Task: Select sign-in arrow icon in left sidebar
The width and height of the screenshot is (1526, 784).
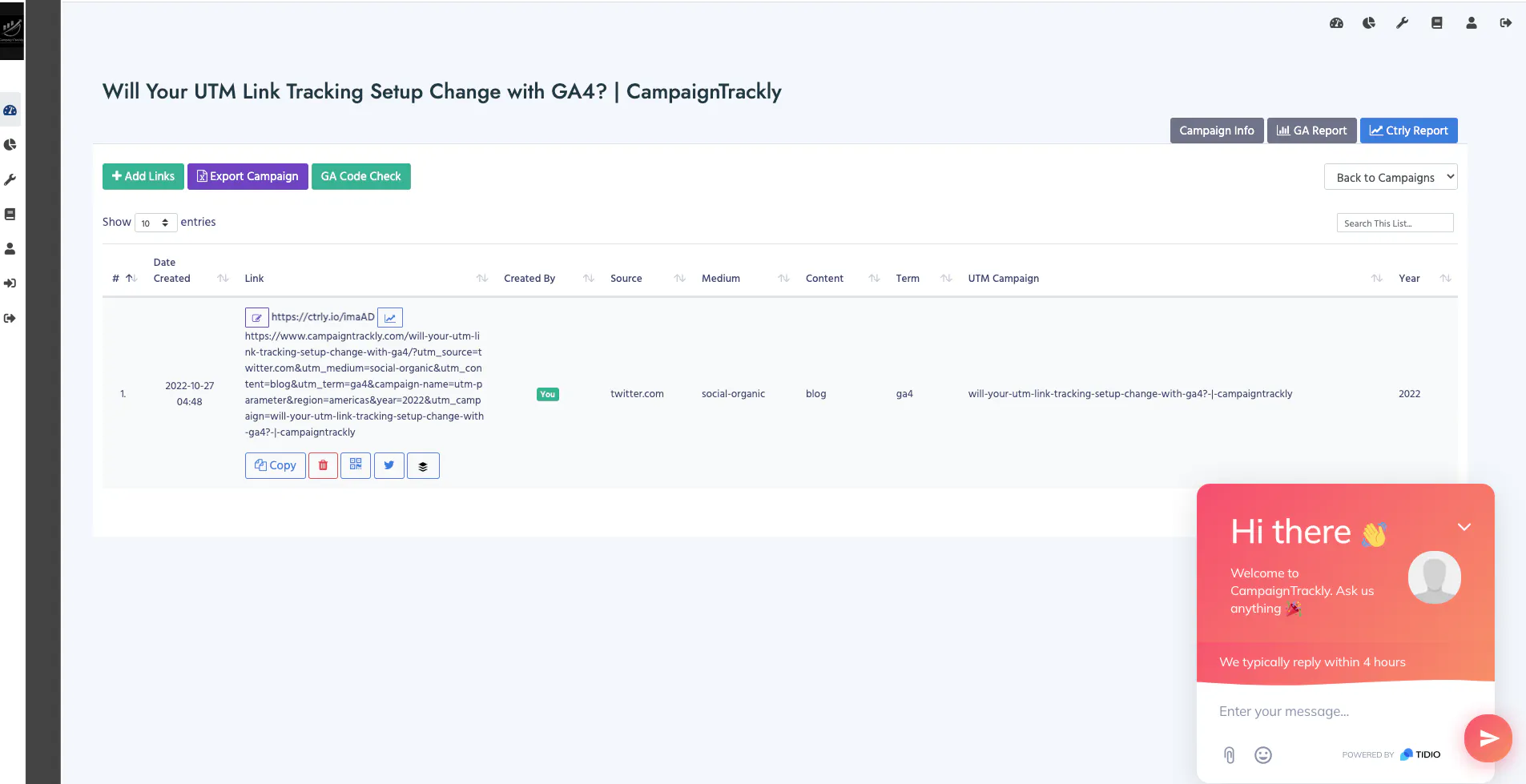Action: pyautogui.click(x=10, y=283)
